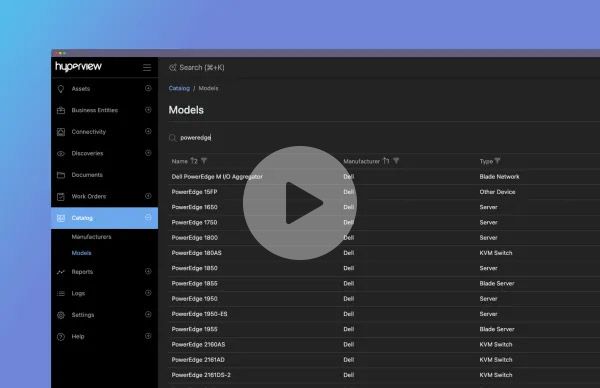Click the Type column header
The image size is (600, 388).
486,161
